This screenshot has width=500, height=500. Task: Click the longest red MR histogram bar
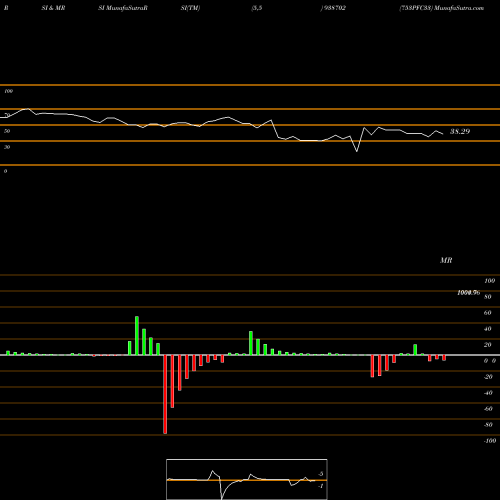pyautogui.click(x=165, y=394)
